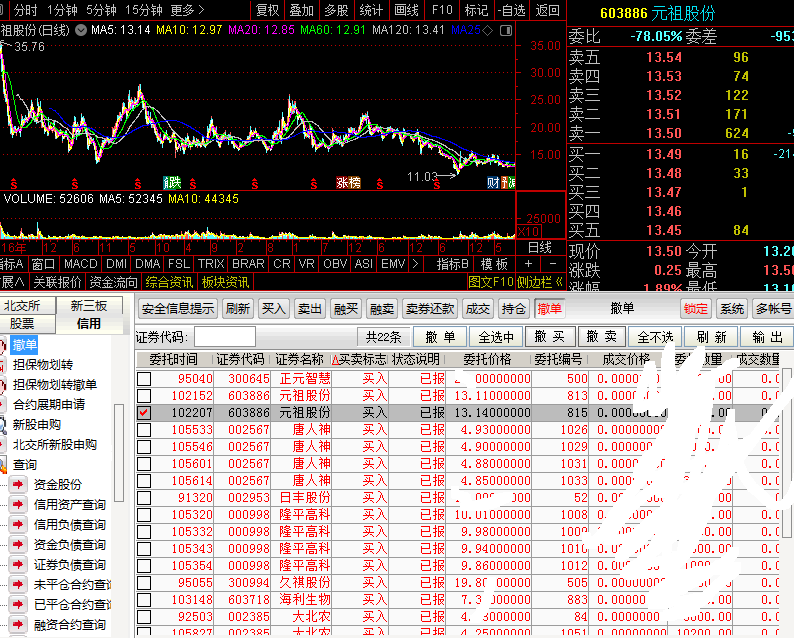794x638 pixels.
Task: Check the 日丰股份 order checkbox
Action: pyautogui.click(x=144, y=498)
